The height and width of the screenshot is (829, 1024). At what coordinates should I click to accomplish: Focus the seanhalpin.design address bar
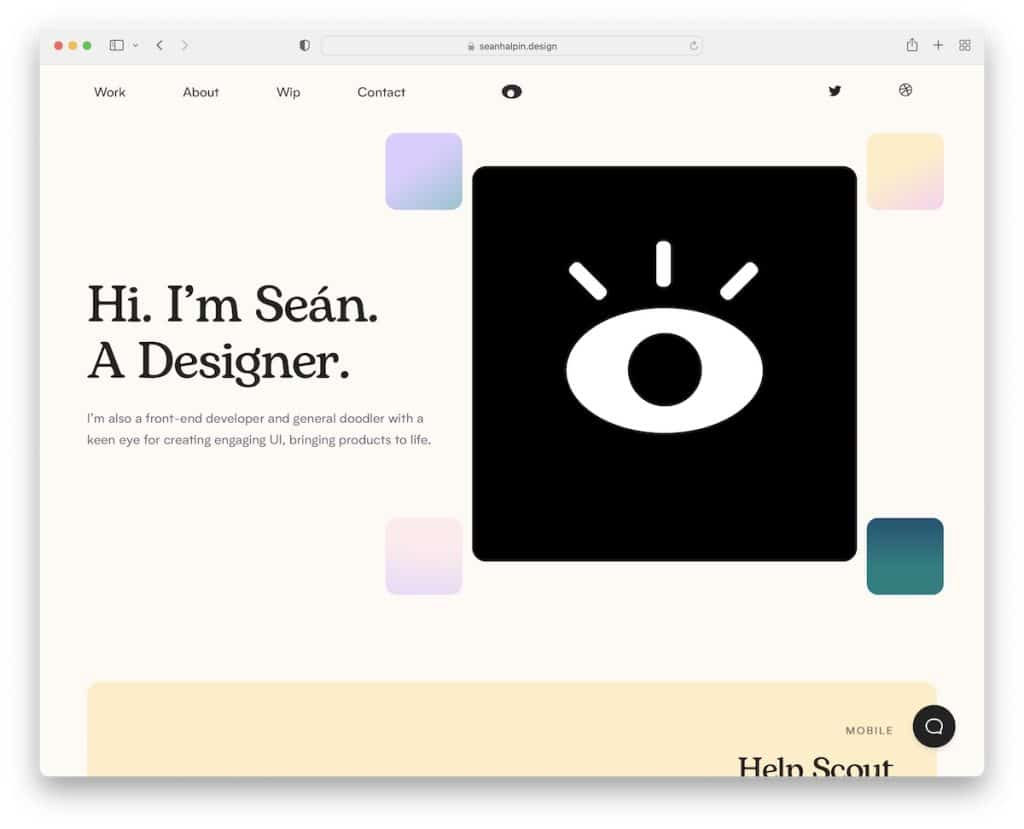click(512, 46)
